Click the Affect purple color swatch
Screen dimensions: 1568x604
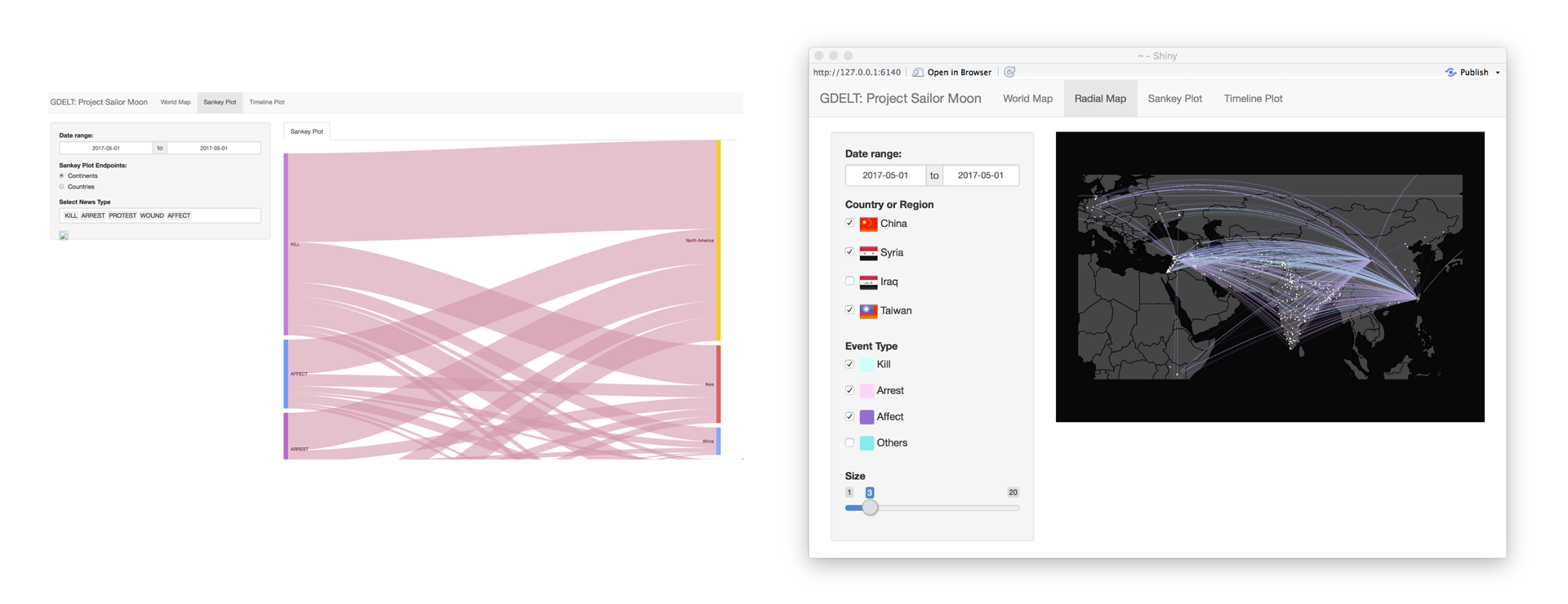tap(867, 417)
